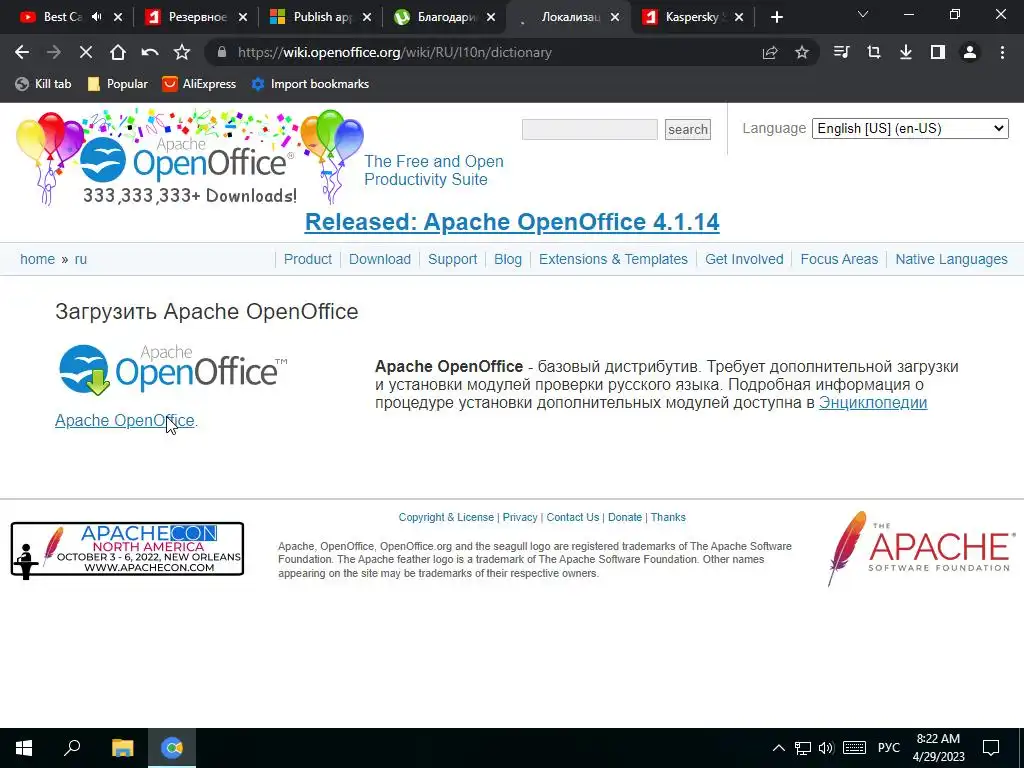The width and height of the screenshot is (1024, 768).
Task: Click the site search text field
Action: (x=590, y=129)
